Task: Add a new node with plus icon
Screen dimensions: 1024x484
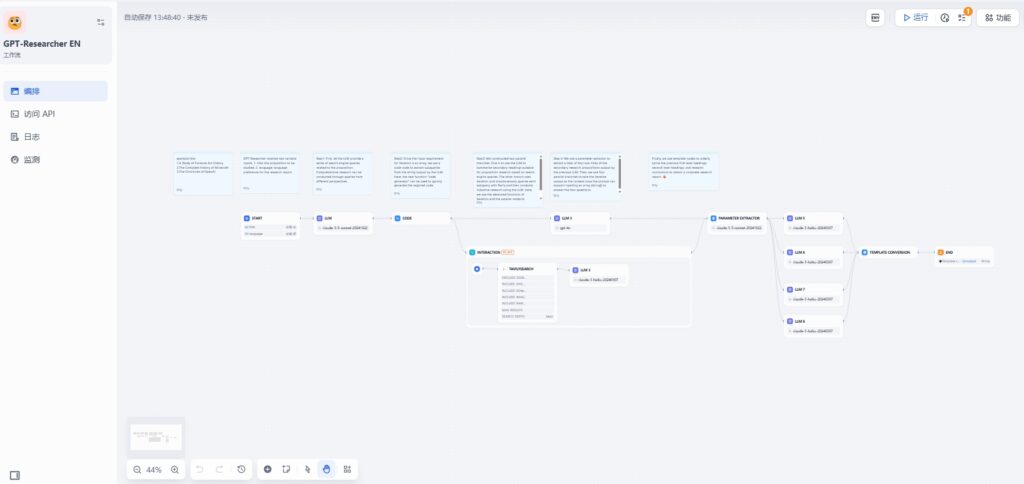Action: [x=267, y=469]
